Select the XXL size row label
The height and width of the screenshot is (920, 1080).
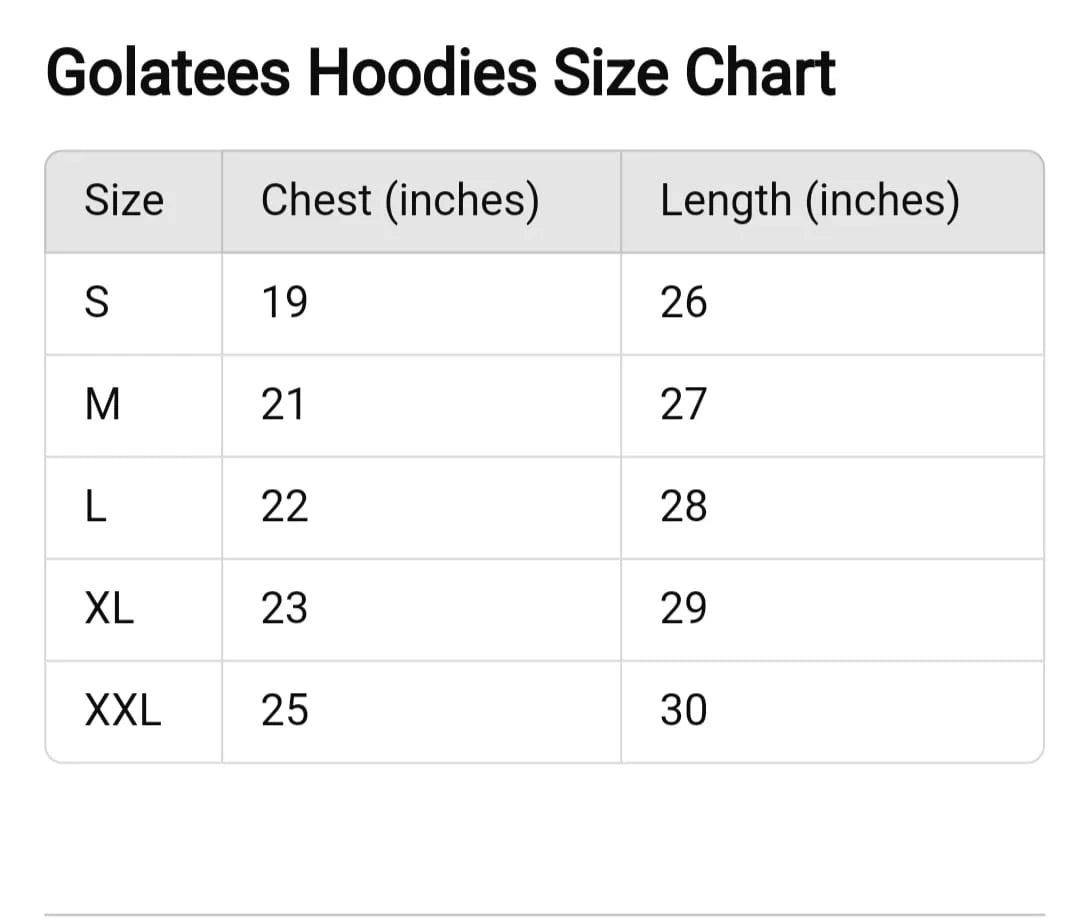tap(123, 711)
